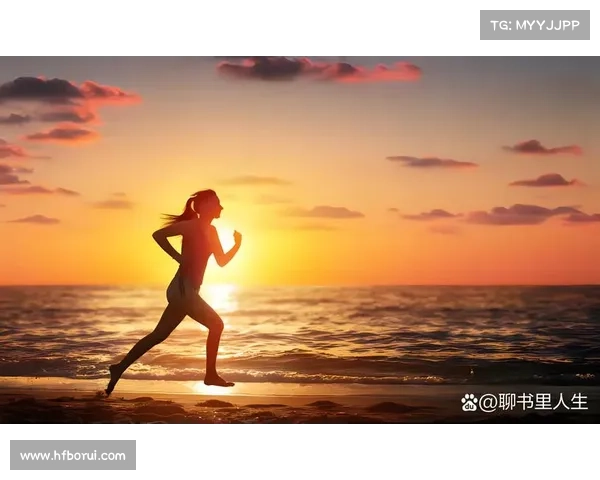
Task: Click the orange sky left of the runner
Action: click(x=90, y=250)
